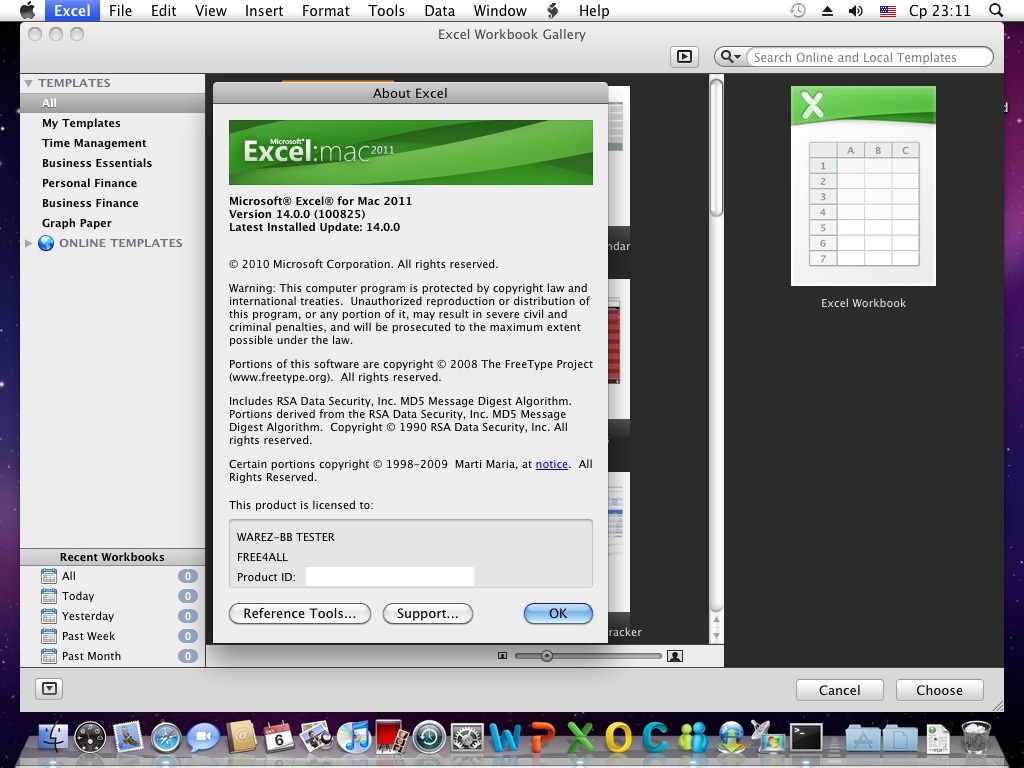Open Time Machine dock icon
Viewport: 1024px width, 768px height.
click(429, 737)
